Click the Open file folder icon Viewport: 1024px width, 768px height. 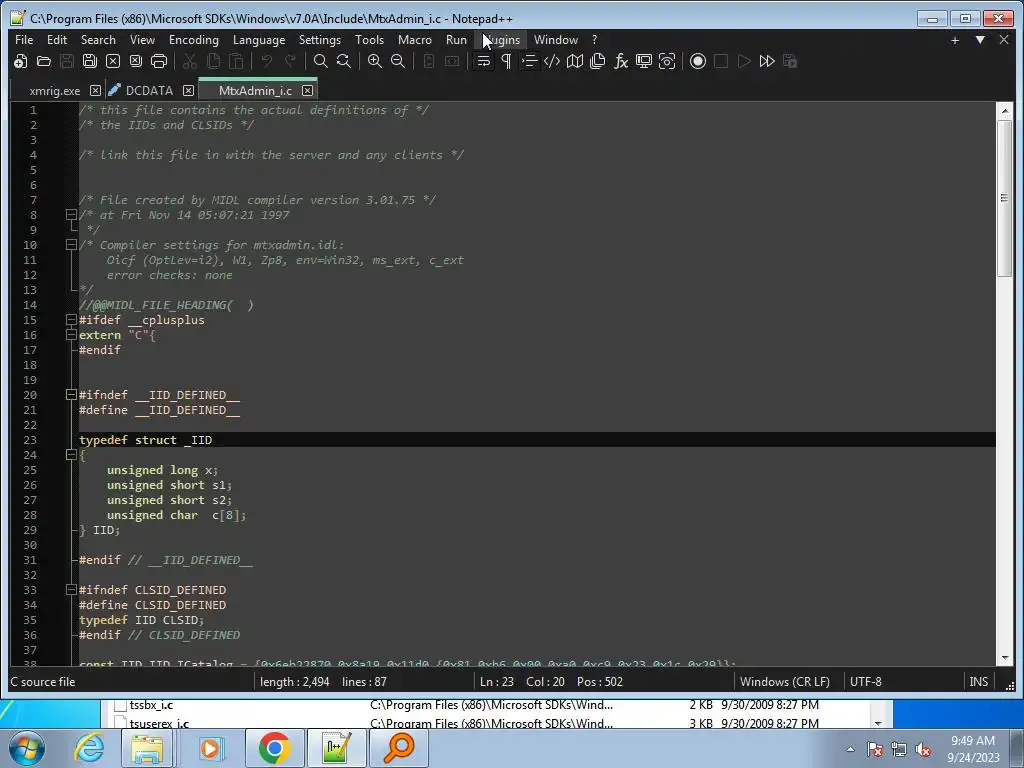[44, 61]
